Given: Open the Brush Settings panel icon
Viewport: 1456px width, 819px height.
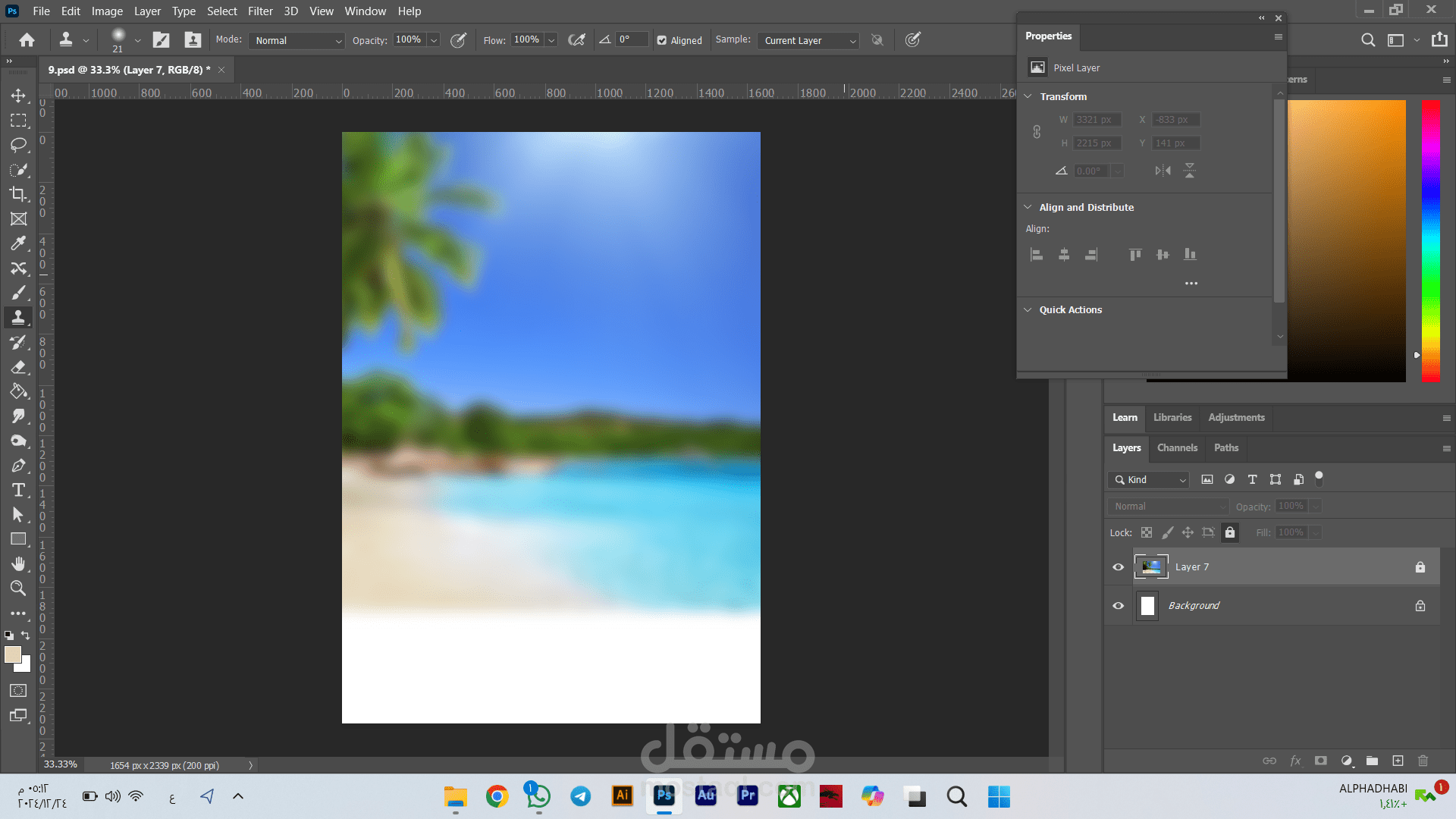Looking at the screenshot, I should [x=161, y=40].
